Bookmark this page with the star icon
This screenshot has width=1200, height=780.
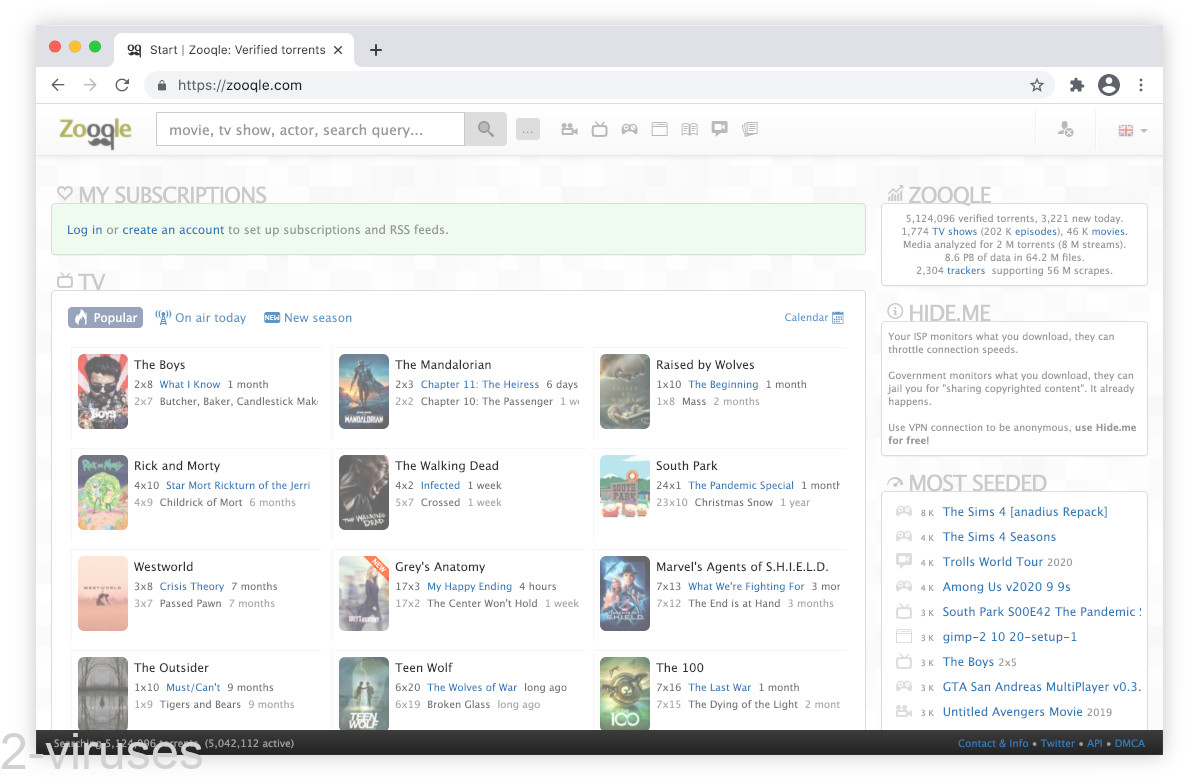[1037, 85]
